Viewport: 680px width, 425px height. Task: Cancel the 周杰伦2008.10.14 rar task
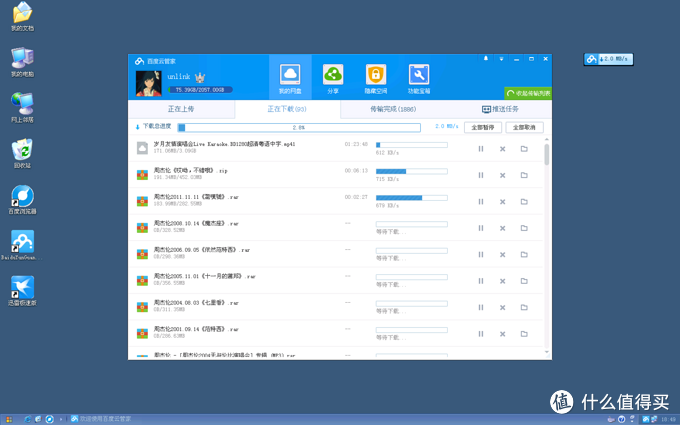coord(502,228)
